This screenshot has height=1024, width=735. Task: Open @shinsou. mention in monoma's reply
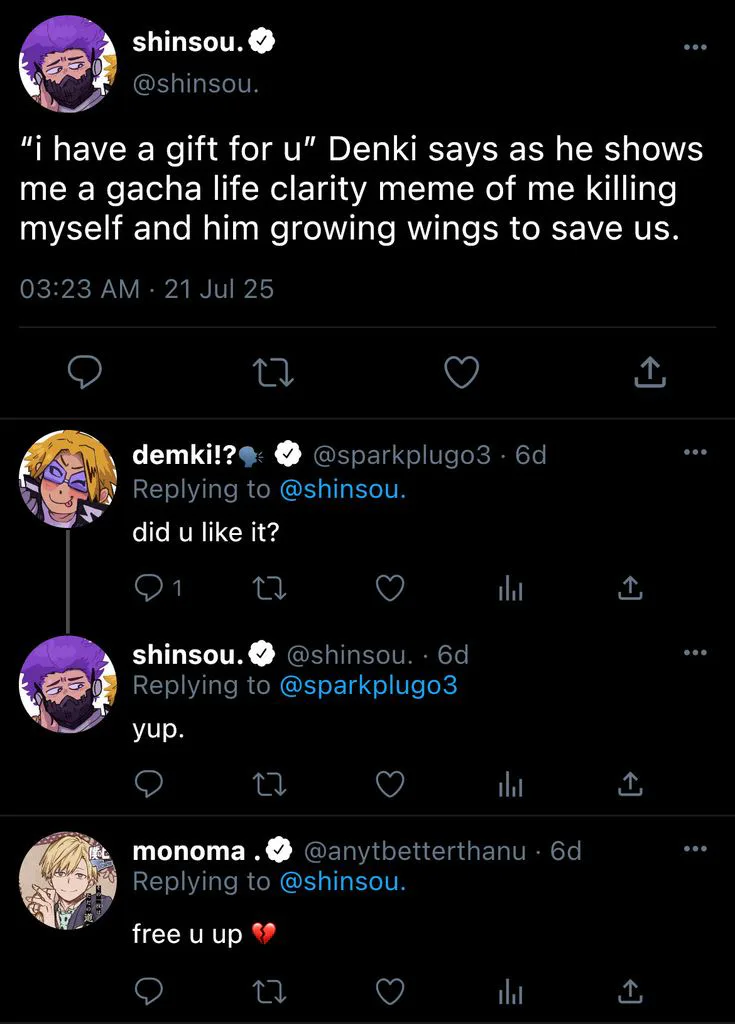pyautogui.click(x=342, y=882)
